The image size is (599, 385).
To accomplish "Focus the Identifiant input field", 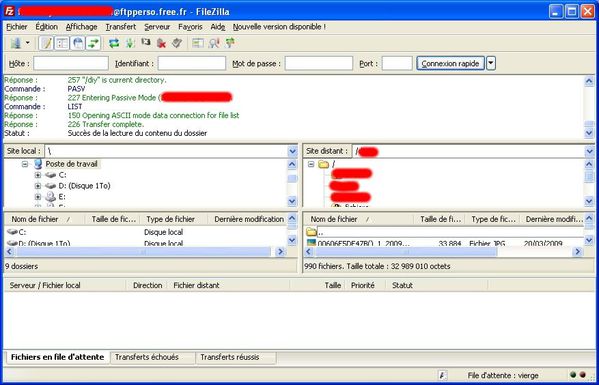I will [192, 63].
